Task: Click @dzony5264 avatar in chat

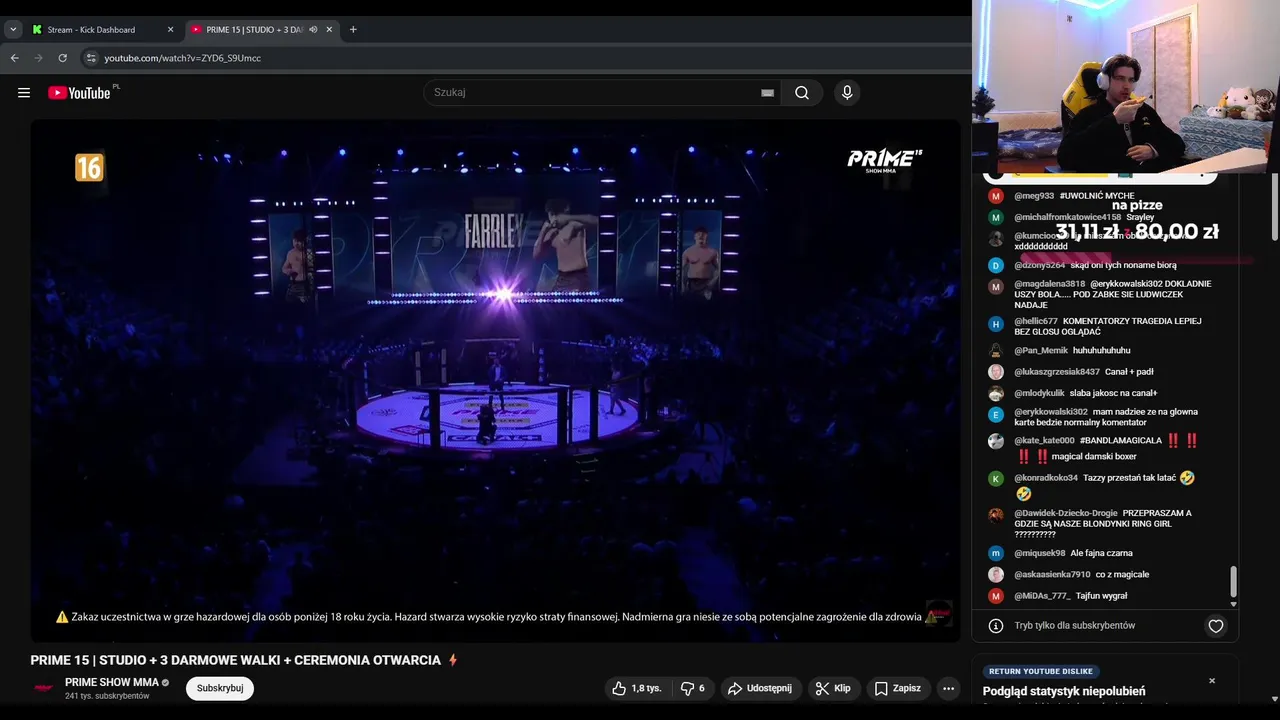Action: (996, 265)
